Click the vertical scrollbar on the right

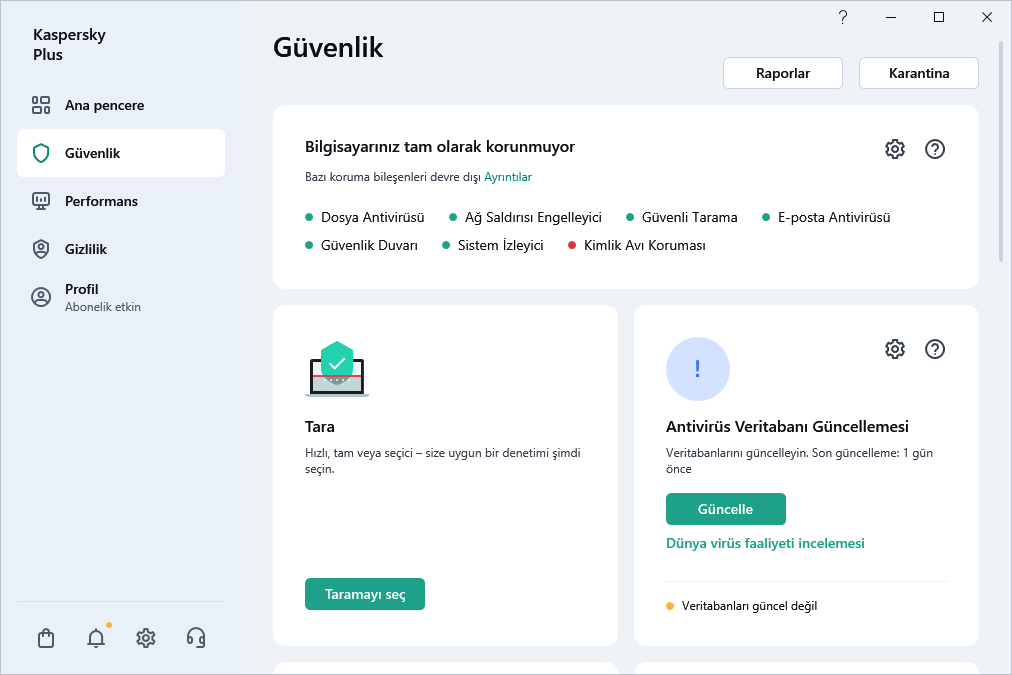[x=1001, y=150]
